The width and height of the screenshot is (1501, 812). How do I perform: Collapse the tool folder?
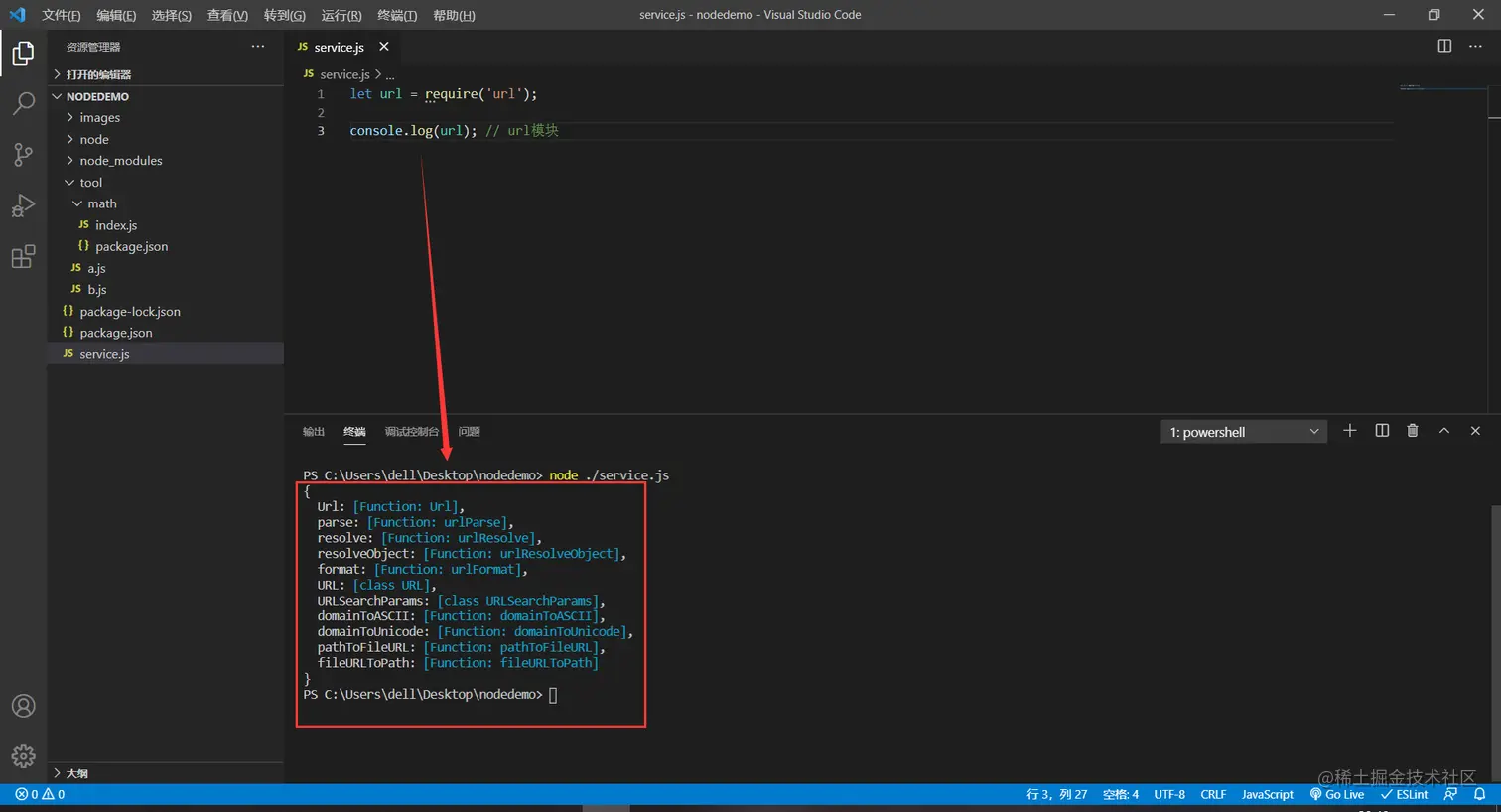point(90,183)
